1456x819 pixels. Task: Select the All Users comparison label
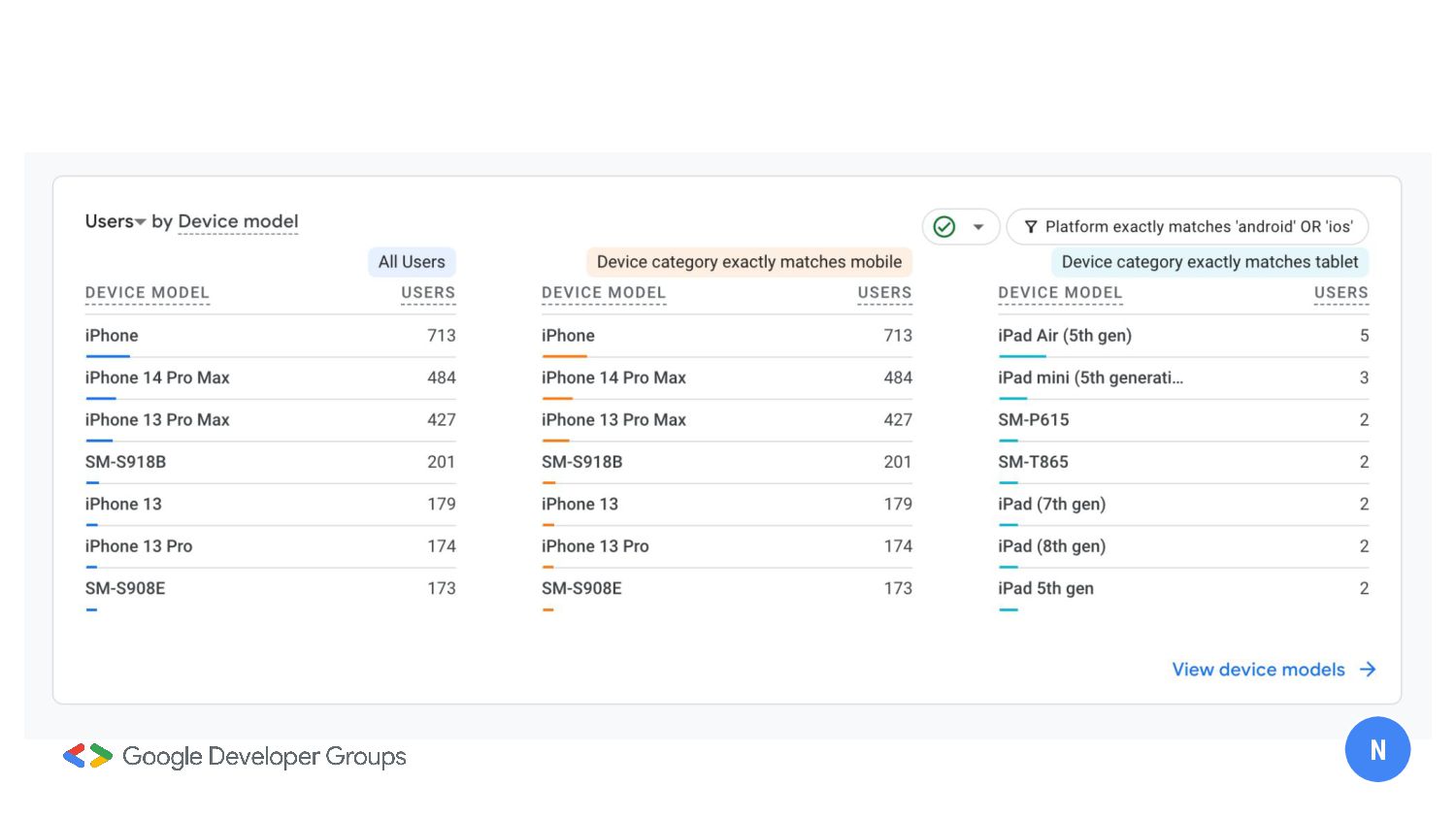pos(412,262)
